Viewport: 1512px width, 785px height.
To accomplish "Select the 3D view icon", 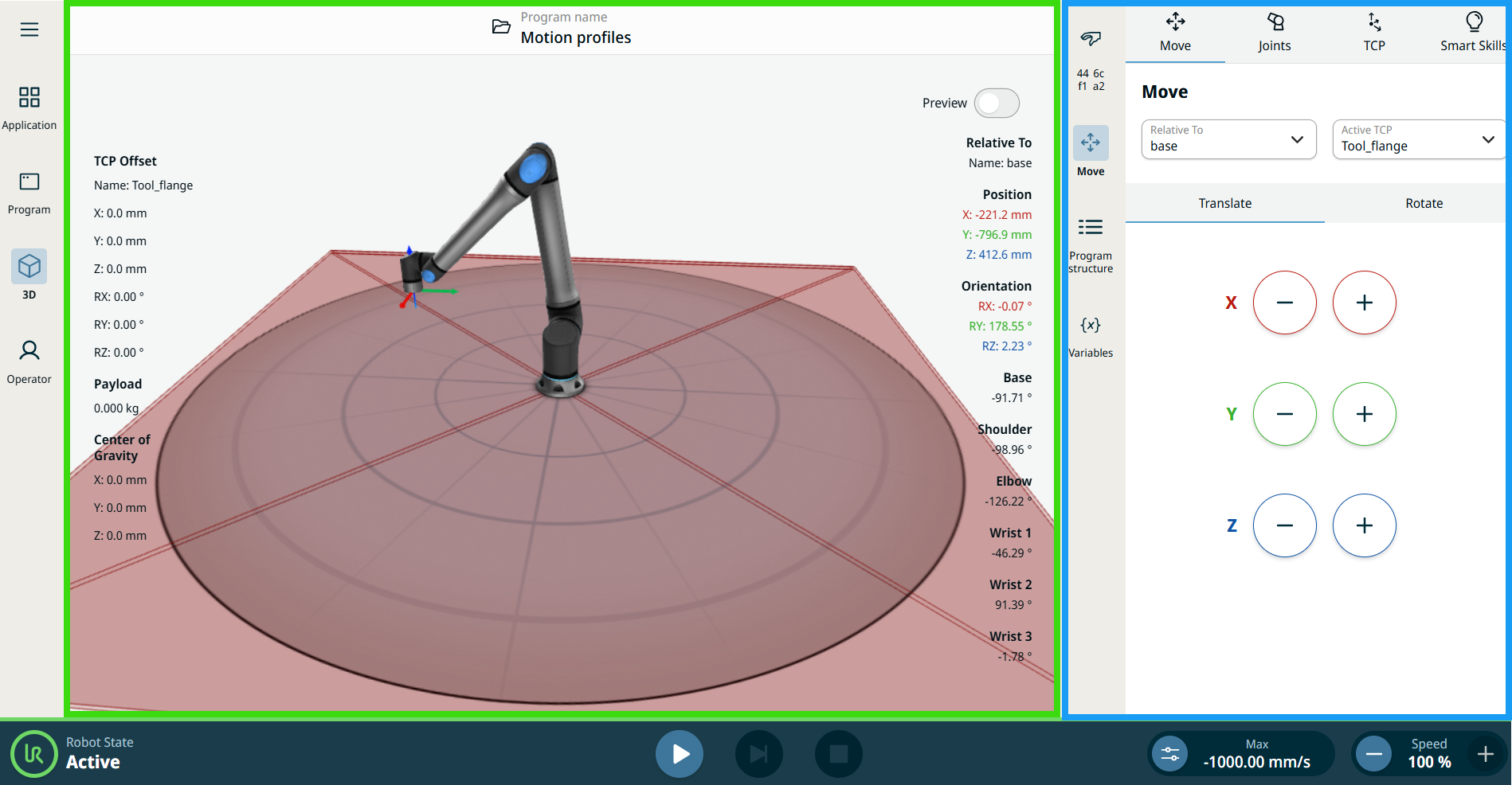I will [29, 268].
